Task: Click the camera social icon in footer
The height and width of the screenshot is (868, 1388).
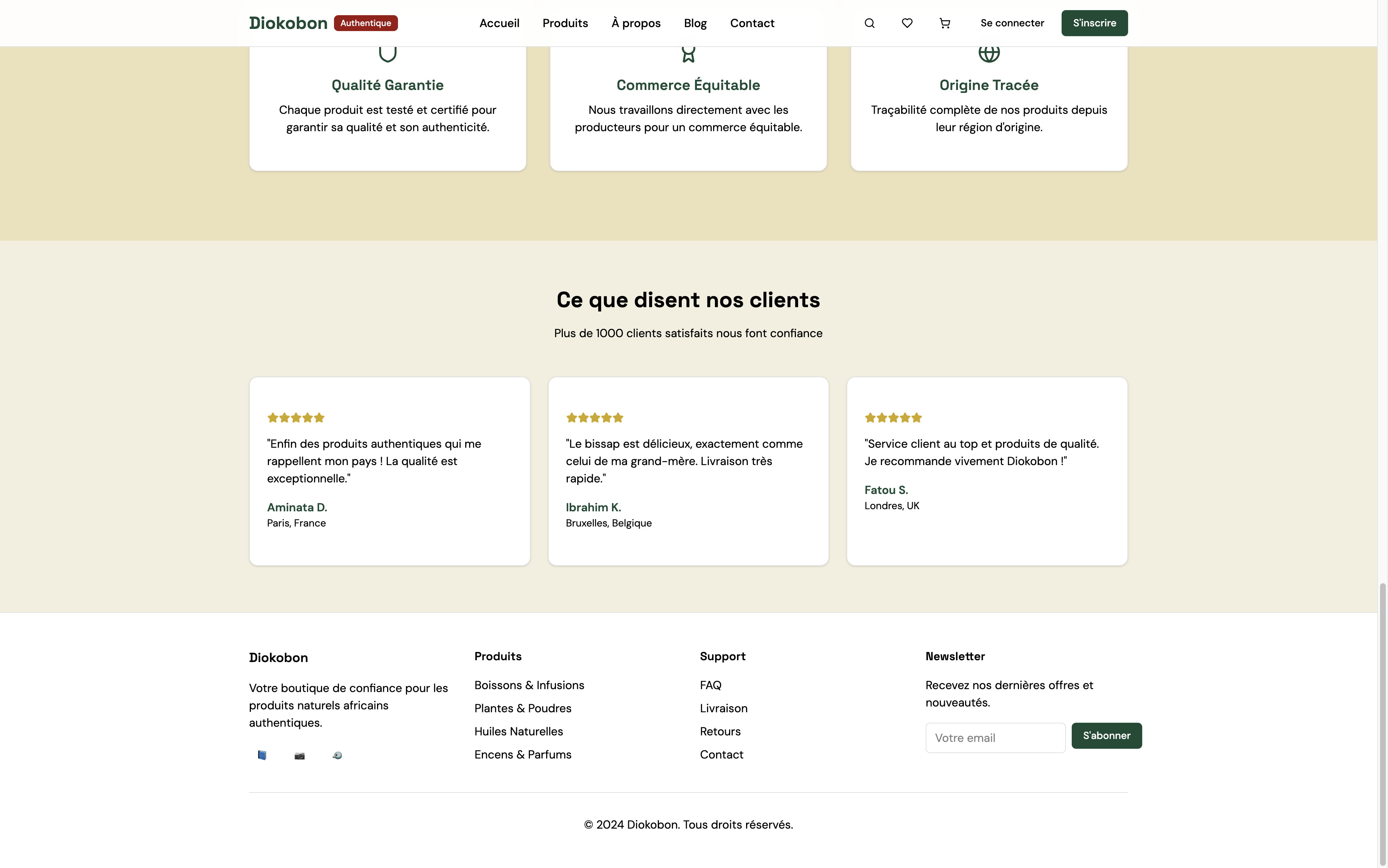Action: [299, 756]
